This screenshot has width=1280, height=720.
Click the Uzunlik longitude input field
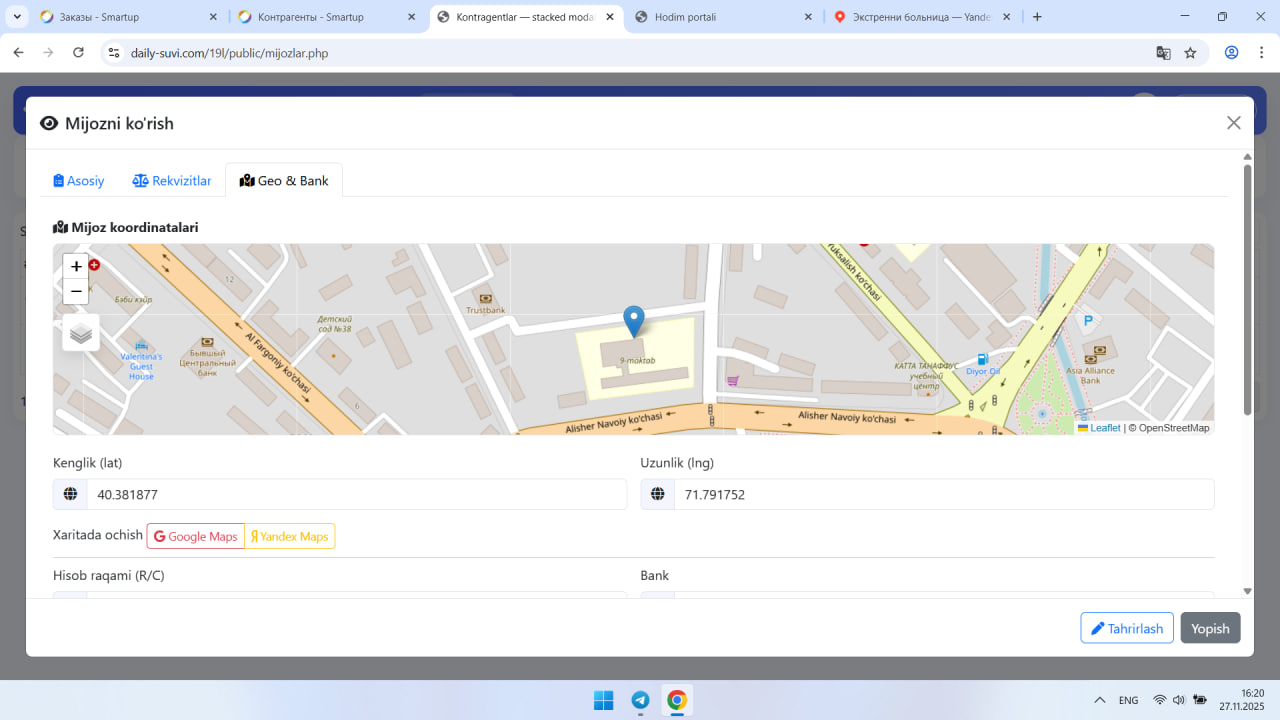tap(943, 495)
